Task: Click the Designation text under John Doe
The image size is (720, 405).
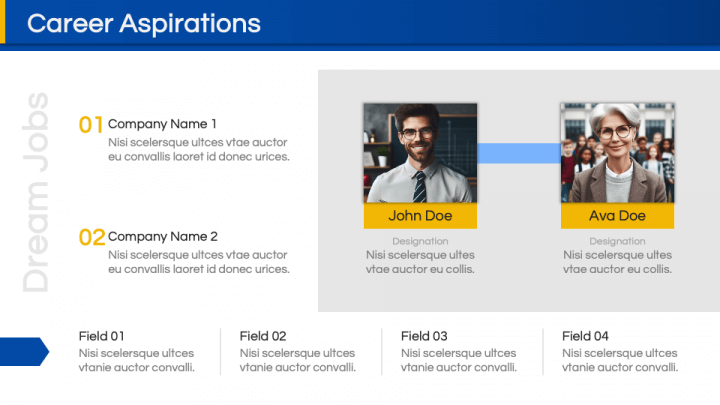Action: coord(420,241)
